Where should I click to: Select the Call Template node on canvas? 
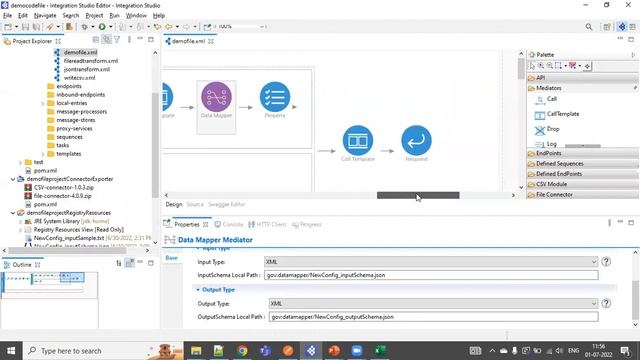click(x=358, y=140)
